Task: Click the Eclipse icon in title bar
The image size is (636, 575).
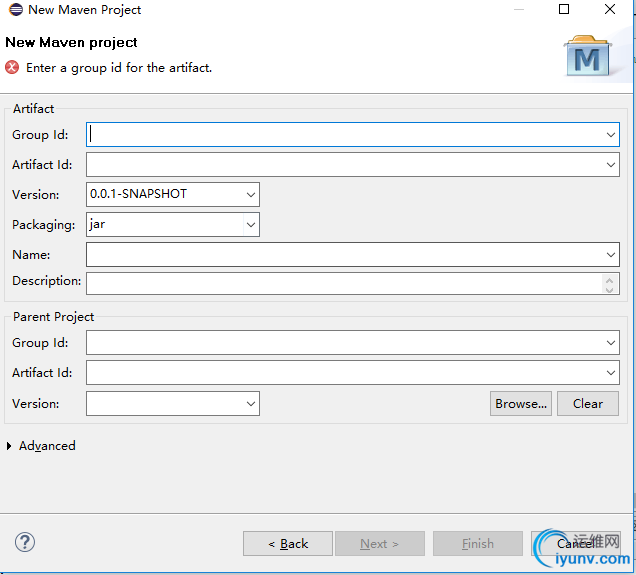Action: coord(16,9)
